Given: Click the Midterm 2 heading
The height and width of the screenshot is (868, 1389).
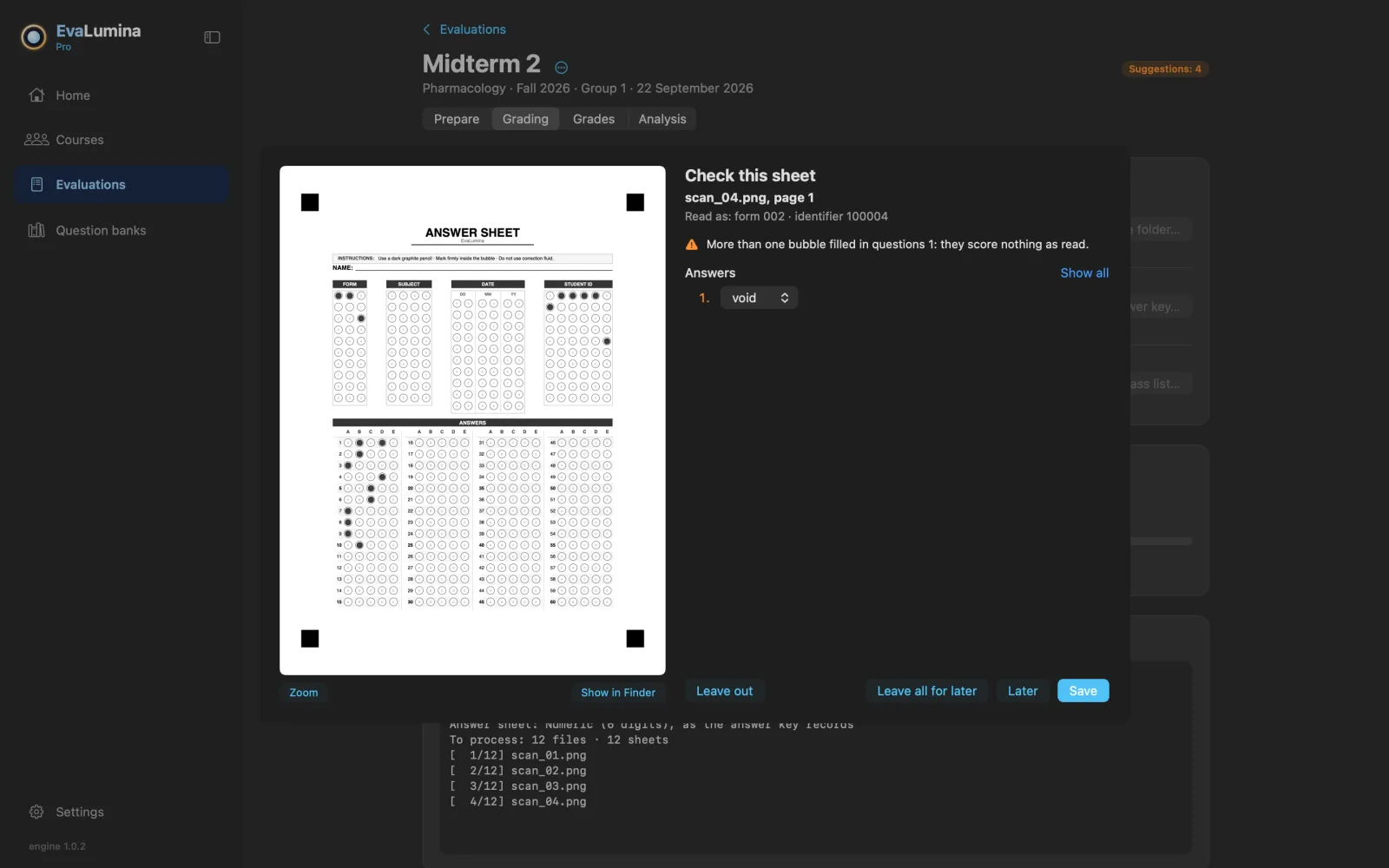Looking at the screenshot, I should pyautogui.click(x=481, y=64).
